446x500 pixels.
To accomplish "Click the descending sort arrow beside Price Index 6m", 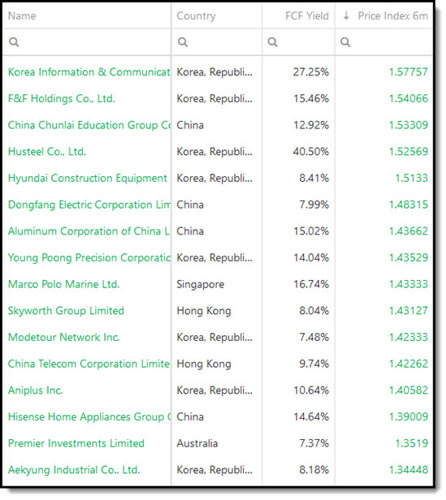I will coord(346,15).
